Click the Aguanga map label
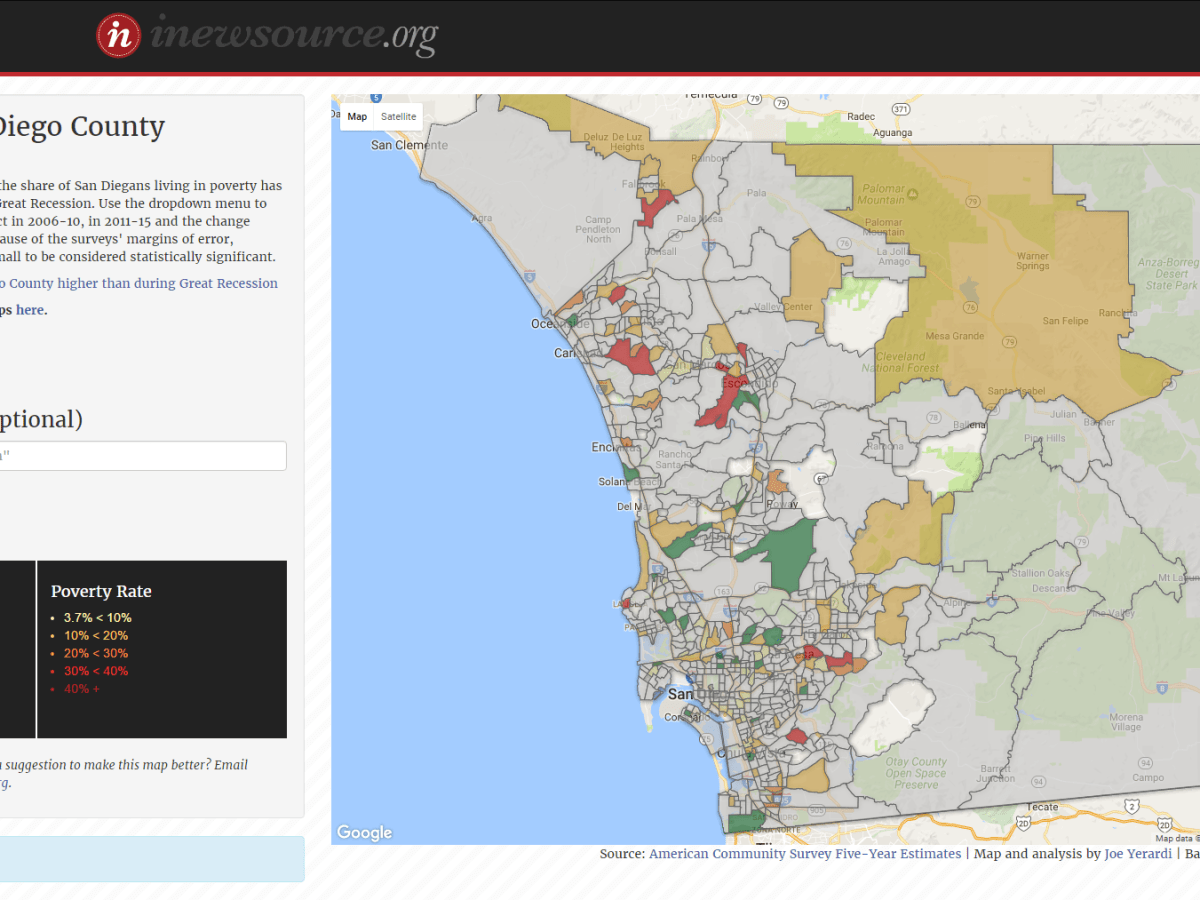Viewport: 1200px width, 900px height. click(x=892, y=132)
